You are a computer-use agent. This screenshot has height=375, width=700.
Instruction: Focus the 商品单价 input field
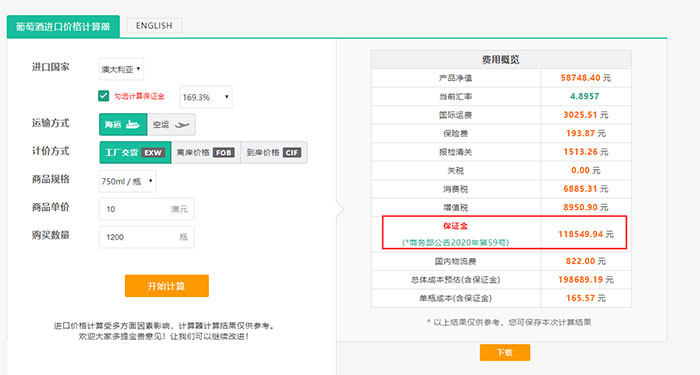click(x=146, y=209)
